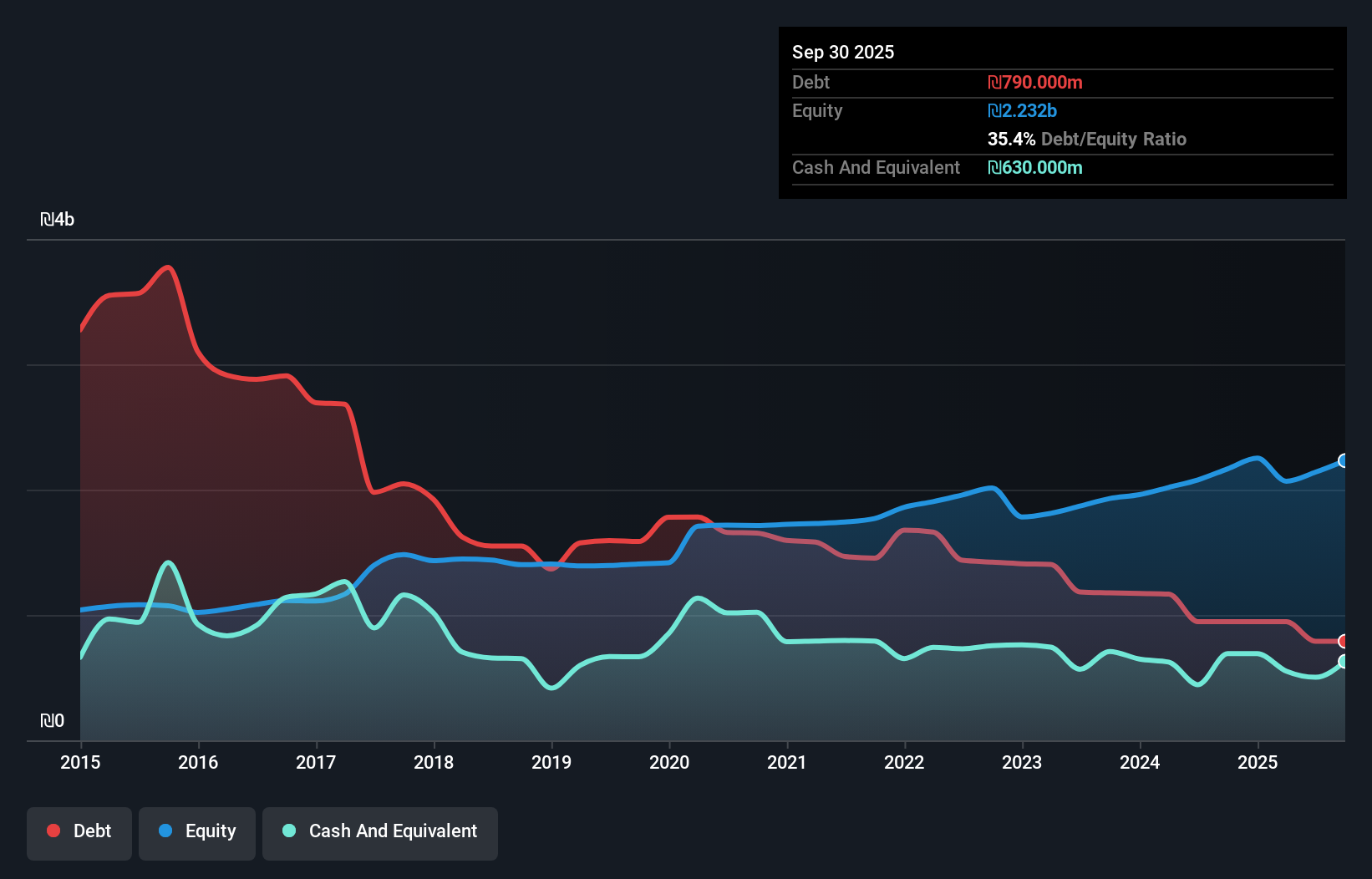The height and width of the screenshot is (879, 1372).
Task: Select the 2025 x-axis label
Action: tap(1258, 762)
